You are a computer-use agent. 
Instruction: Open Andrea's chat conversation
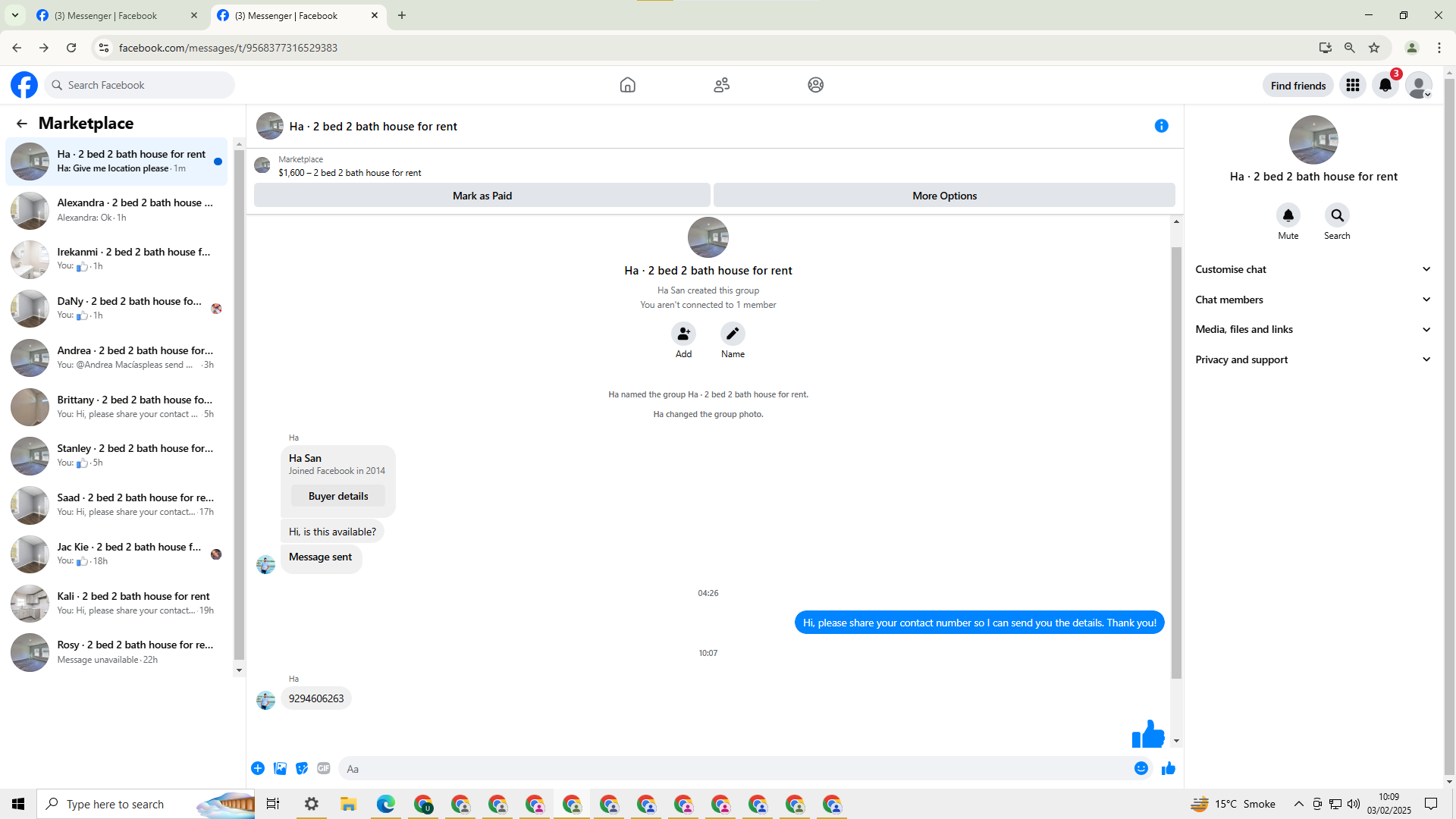click(117, 357)
